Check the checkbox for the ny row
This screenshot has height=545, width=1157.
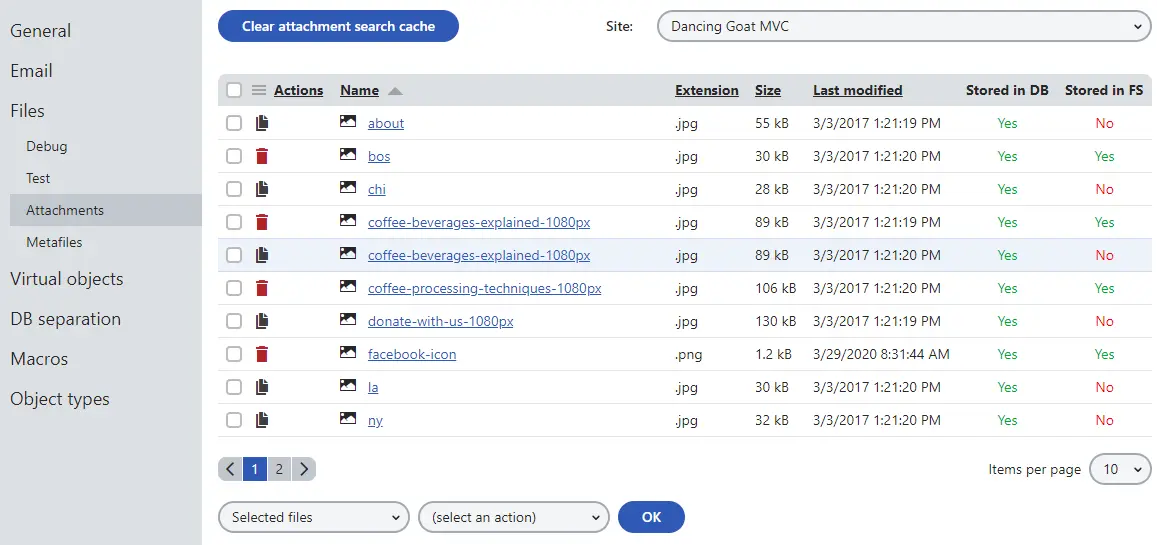[234, 420]
